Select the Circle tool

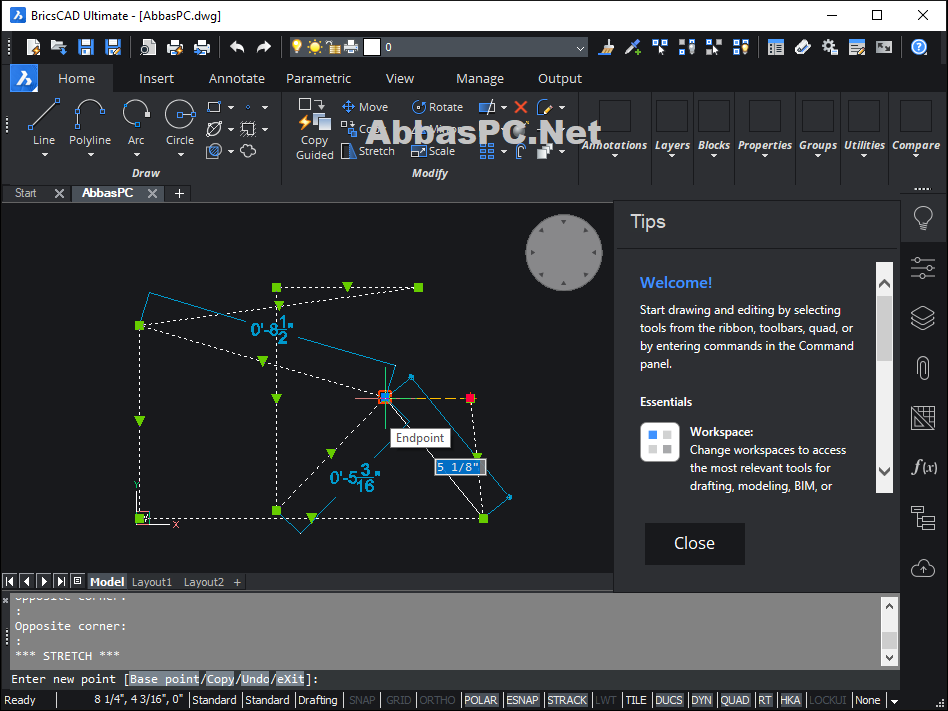(x=180, y=123)
